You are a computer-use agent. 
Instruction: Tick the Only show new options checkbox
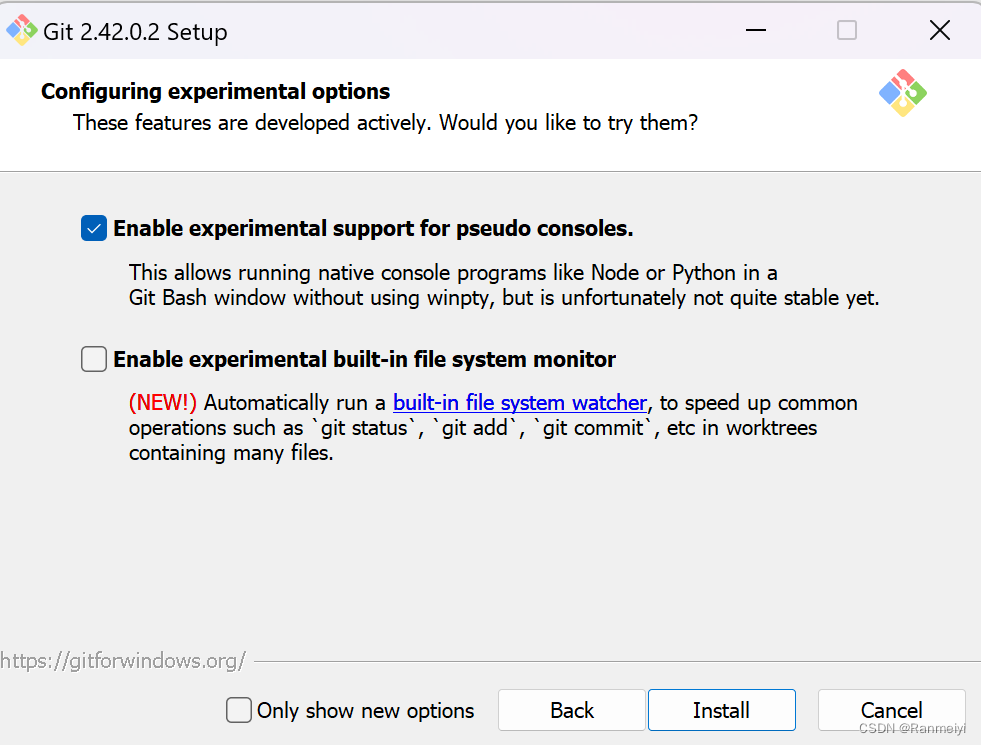coord(239,710)
